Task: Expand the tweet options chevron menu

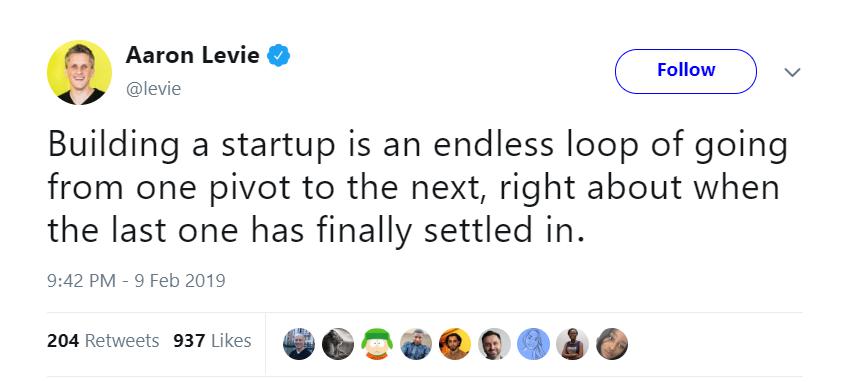Action: [x=793, y=72]
